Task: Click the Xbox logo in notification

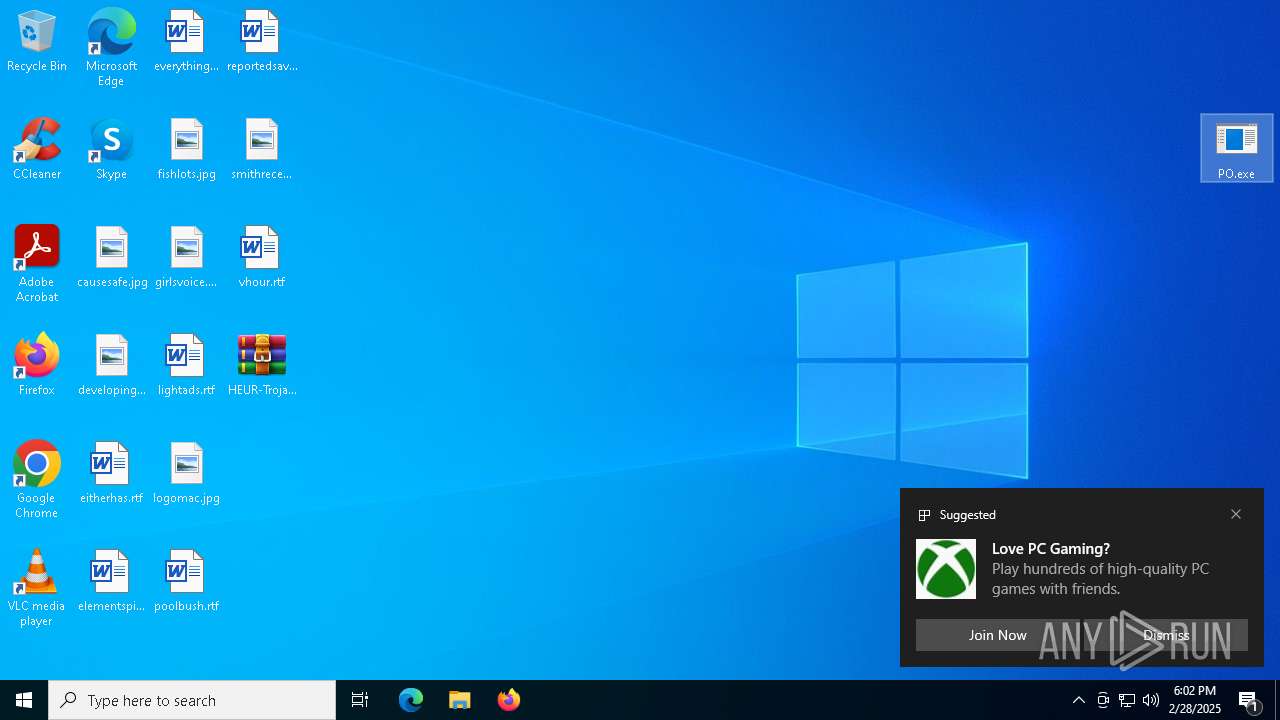Action: (946, 569)
